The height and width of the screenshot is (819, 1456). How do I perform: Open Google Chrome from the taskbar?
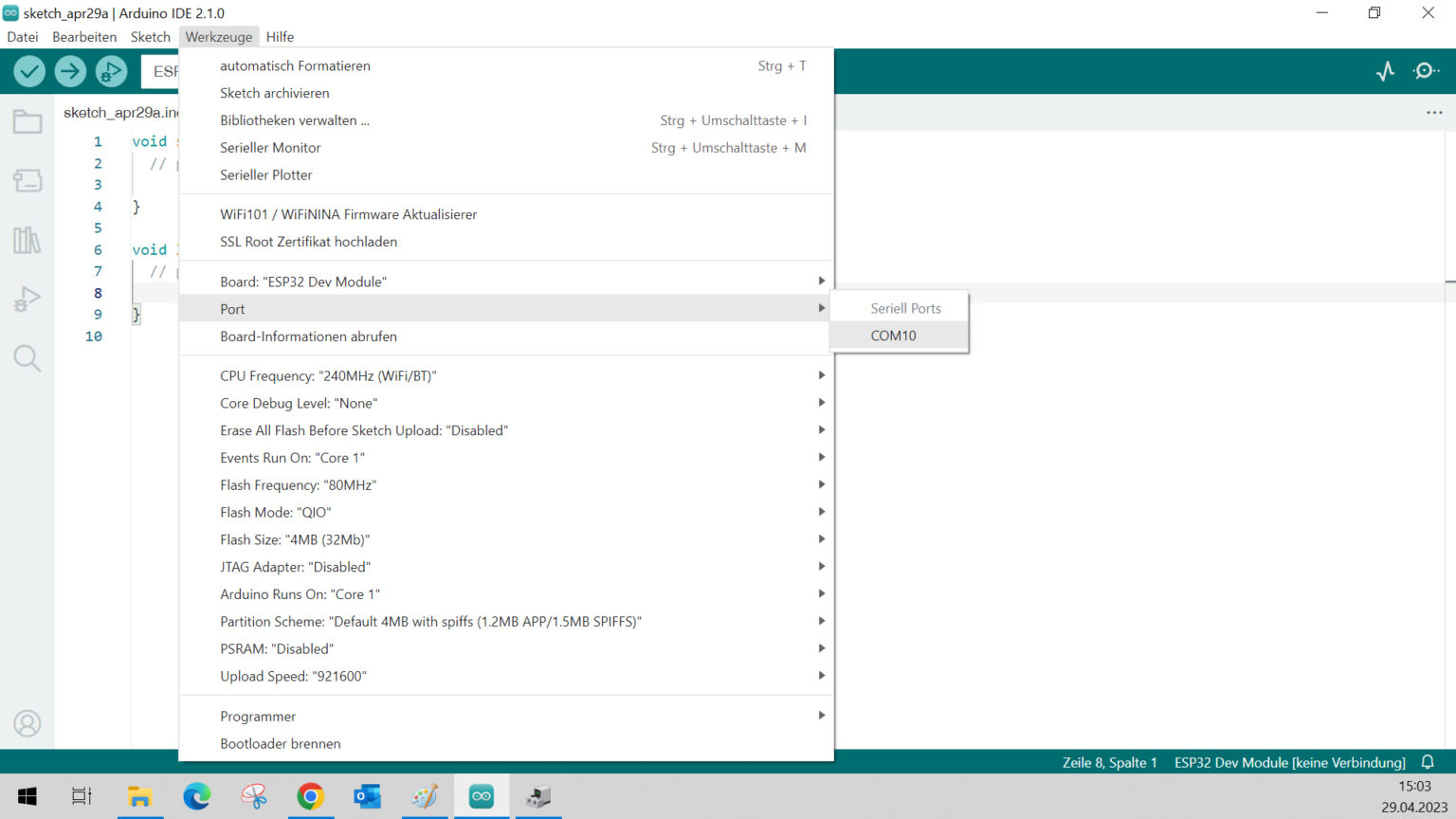(310, 796)
